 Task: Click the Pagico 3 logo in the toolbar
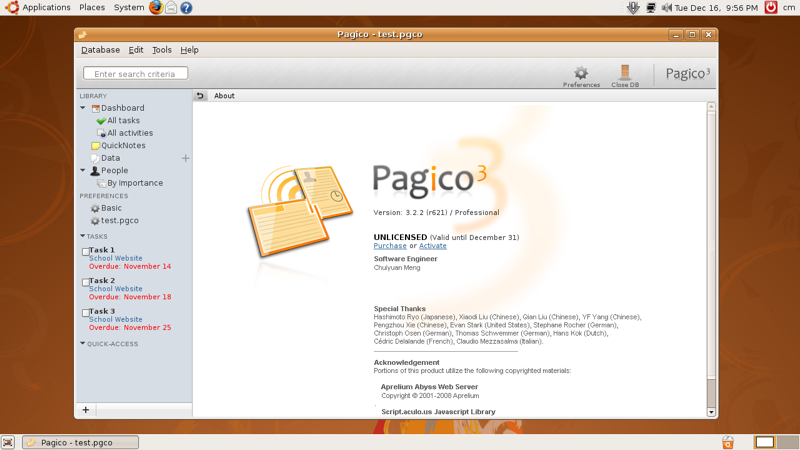tap(687, 73)
